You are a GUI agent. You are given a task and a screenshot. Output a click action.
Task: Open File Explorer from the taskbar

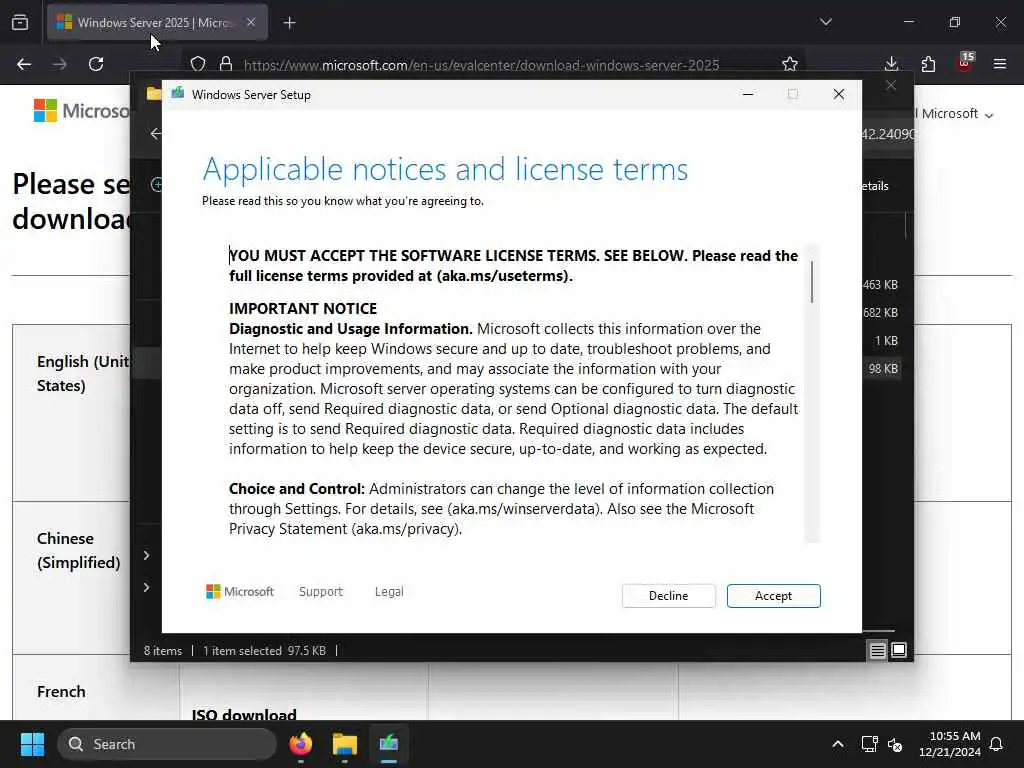coord(345,744)
